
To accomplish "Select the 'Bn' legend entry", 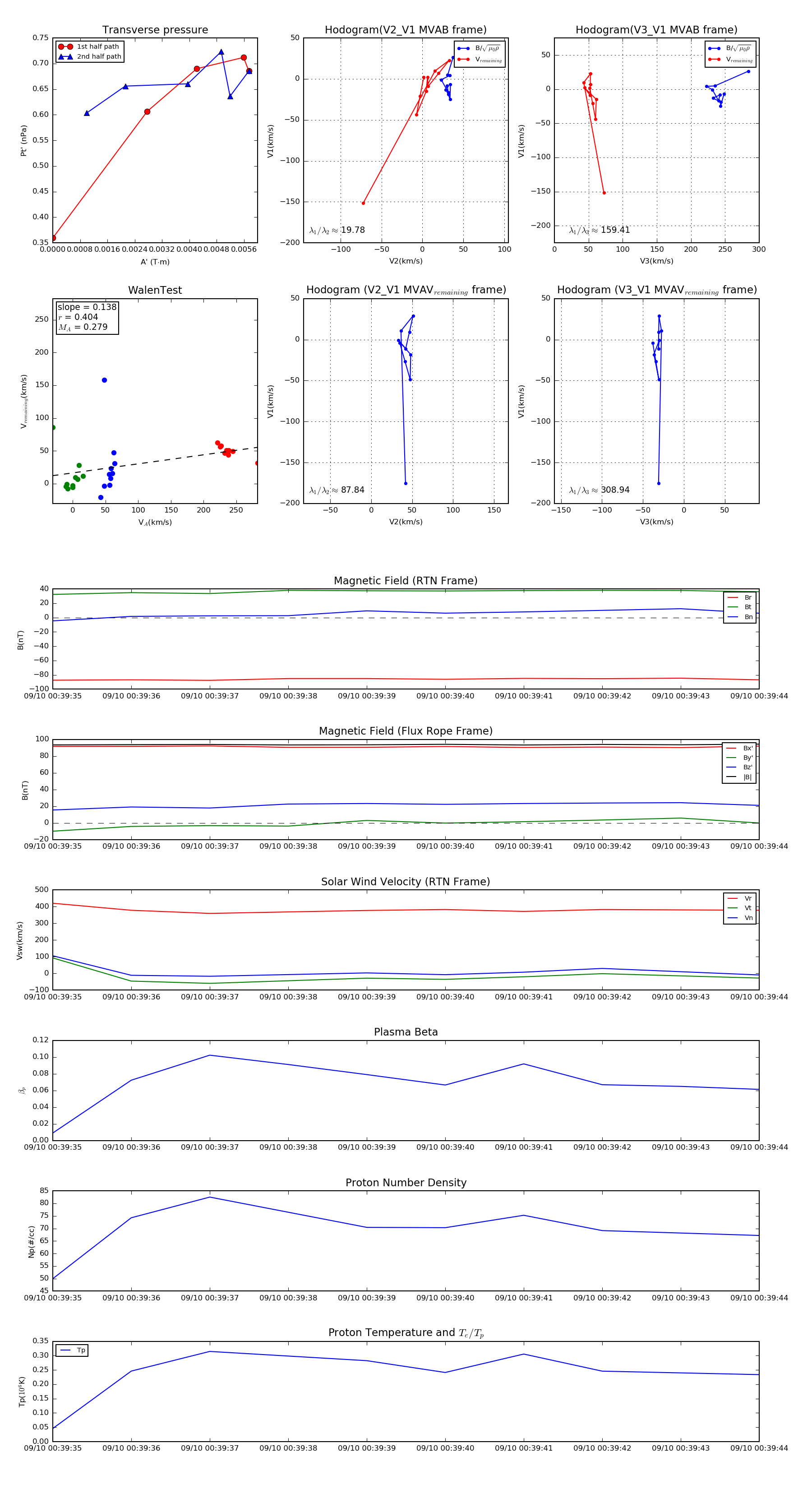I will tap(740, 617).
